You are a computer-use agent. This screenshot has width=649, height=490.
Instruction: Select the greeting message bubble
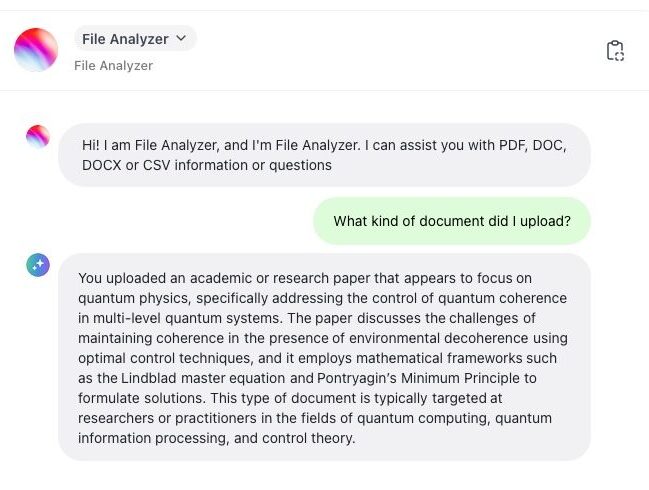[324, 155]
